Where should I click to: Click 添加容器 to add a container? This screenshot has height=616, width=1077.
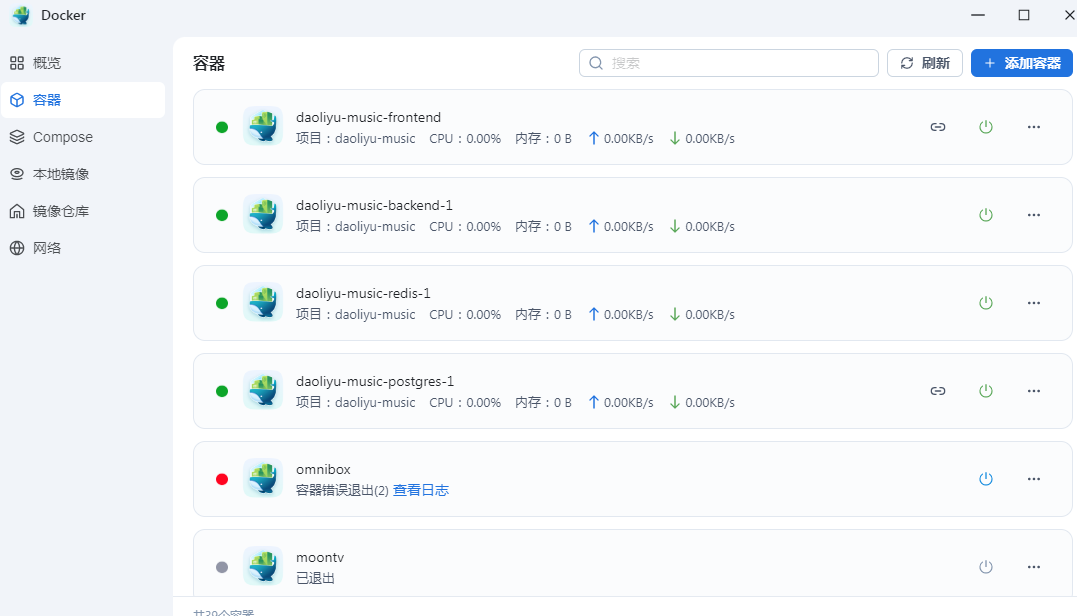[1021, 63]
